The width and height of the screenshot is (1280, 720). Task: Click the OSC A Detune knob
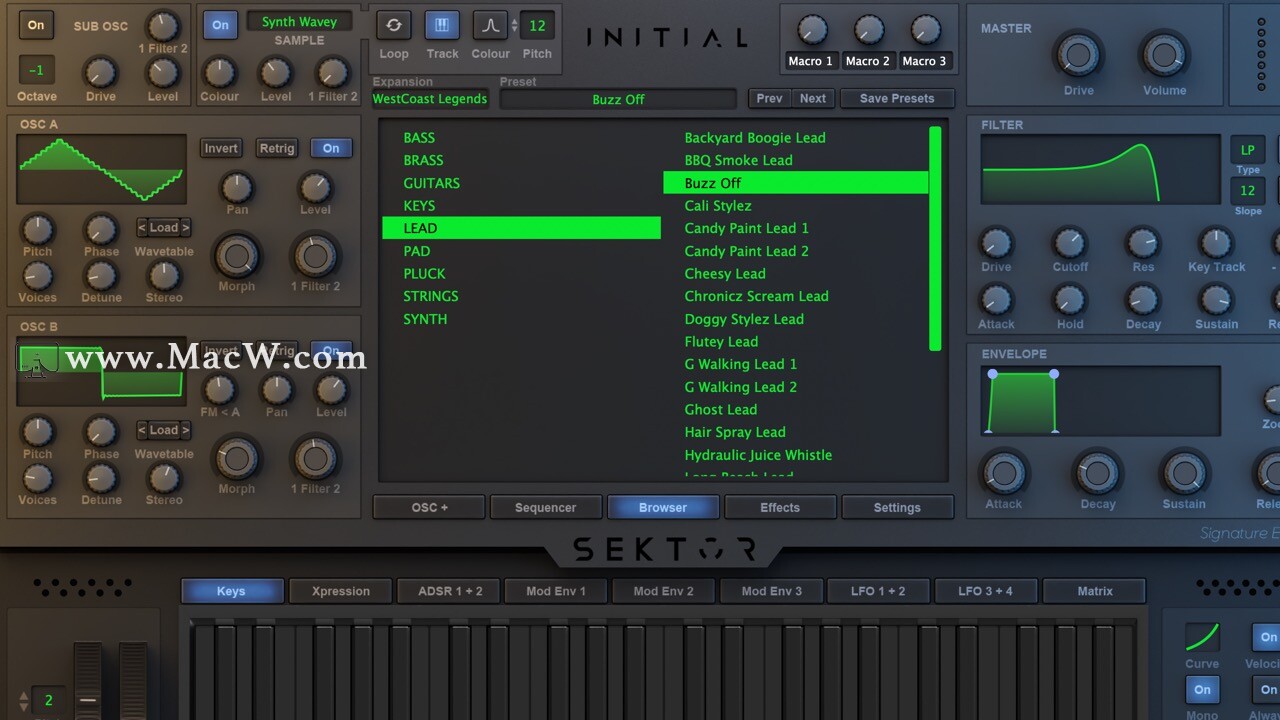click(101, 275)
